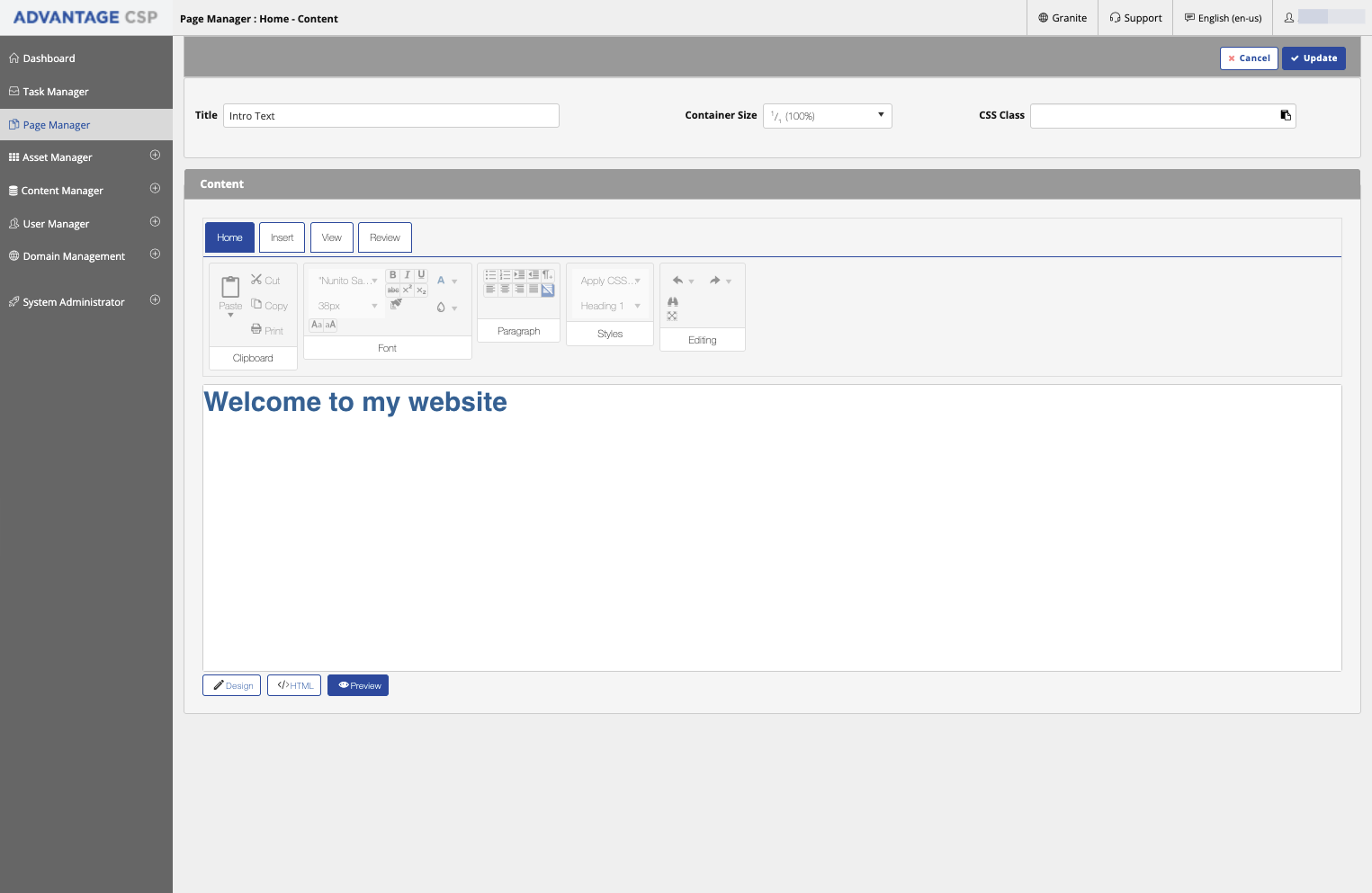Switch to the View ribbon tab
Screen dimensions: 1372x893
332,237
